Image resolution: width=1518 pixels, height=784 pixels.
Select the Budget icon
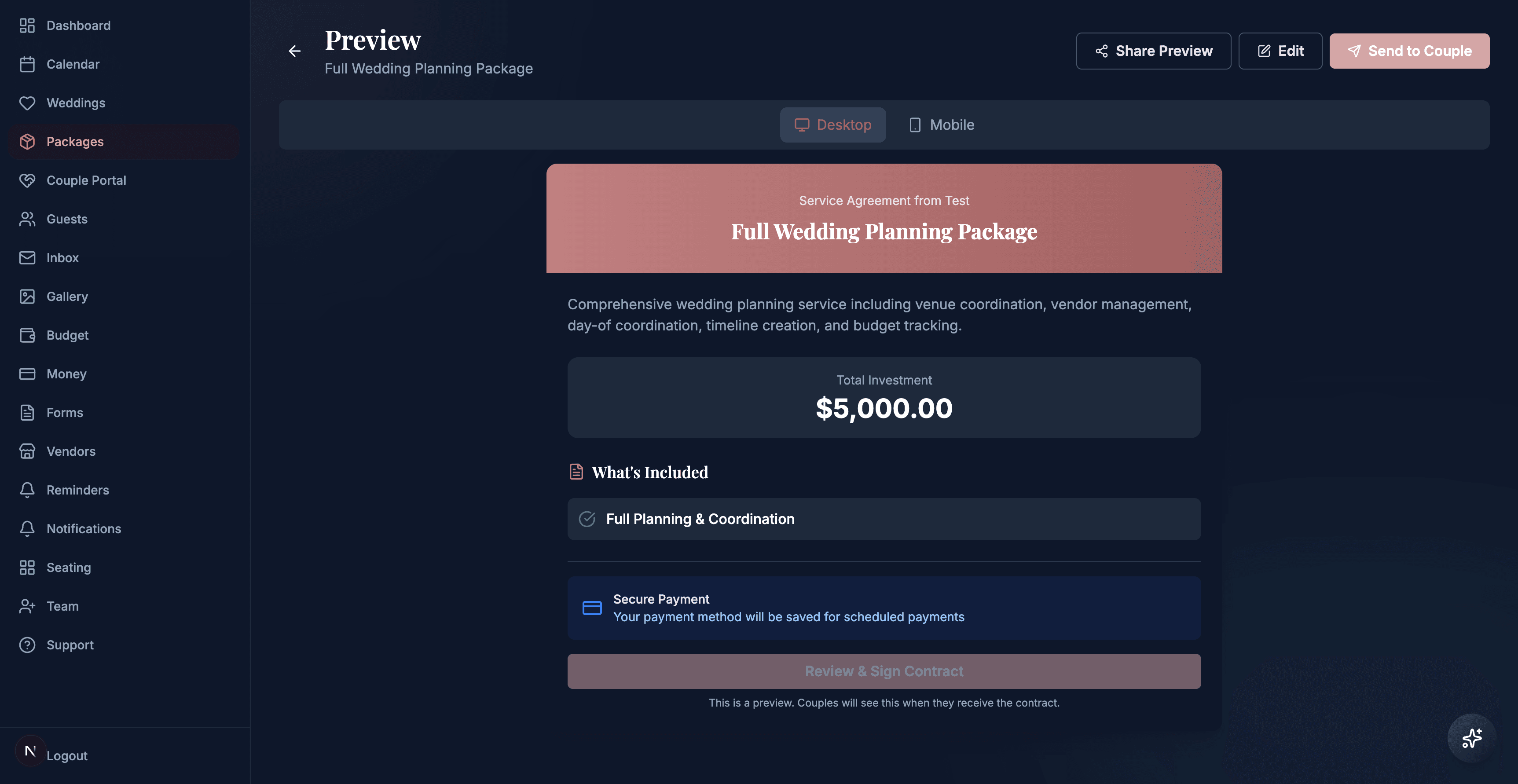28,334
